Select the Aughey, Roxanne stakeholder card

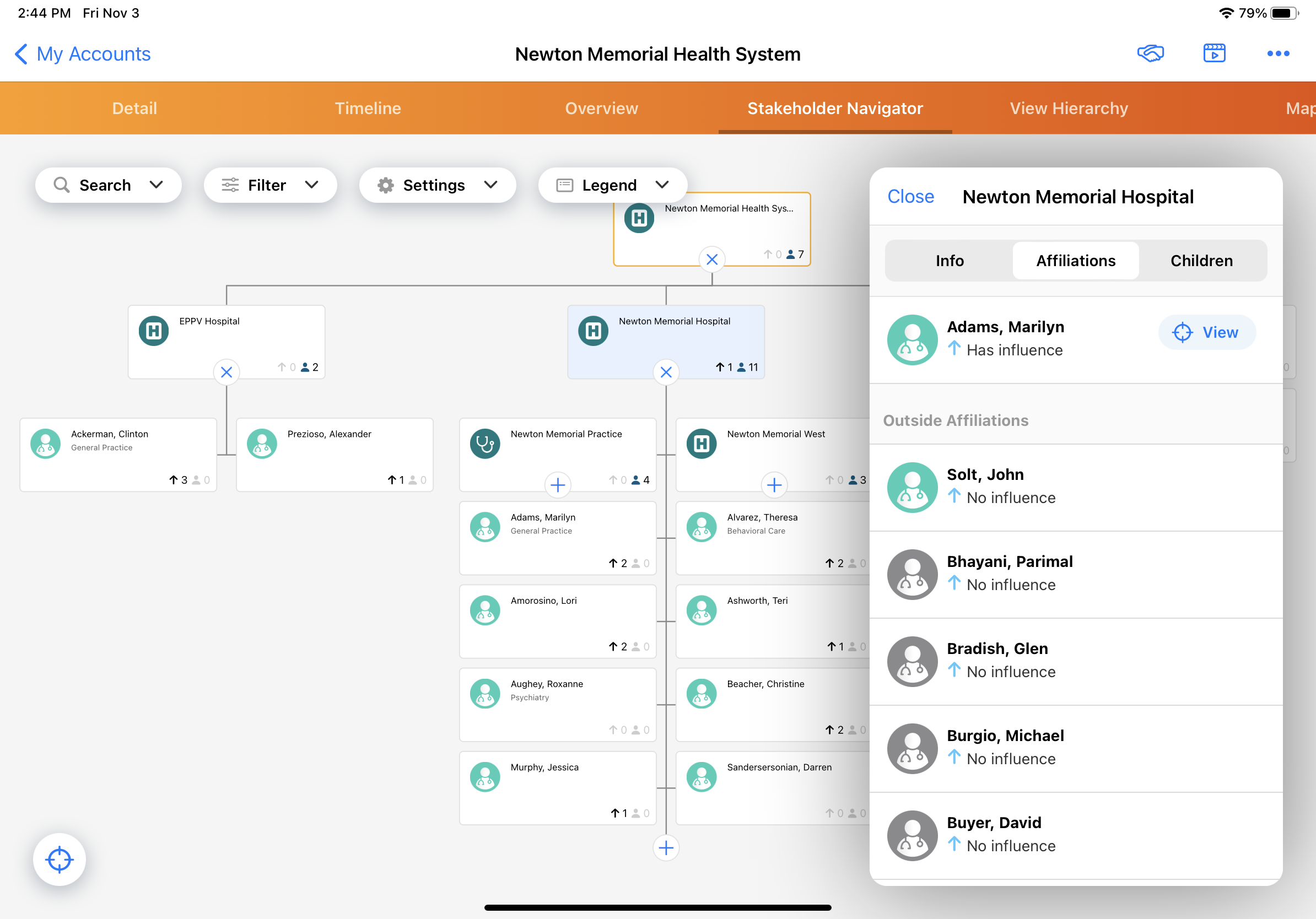coord(557,704)
